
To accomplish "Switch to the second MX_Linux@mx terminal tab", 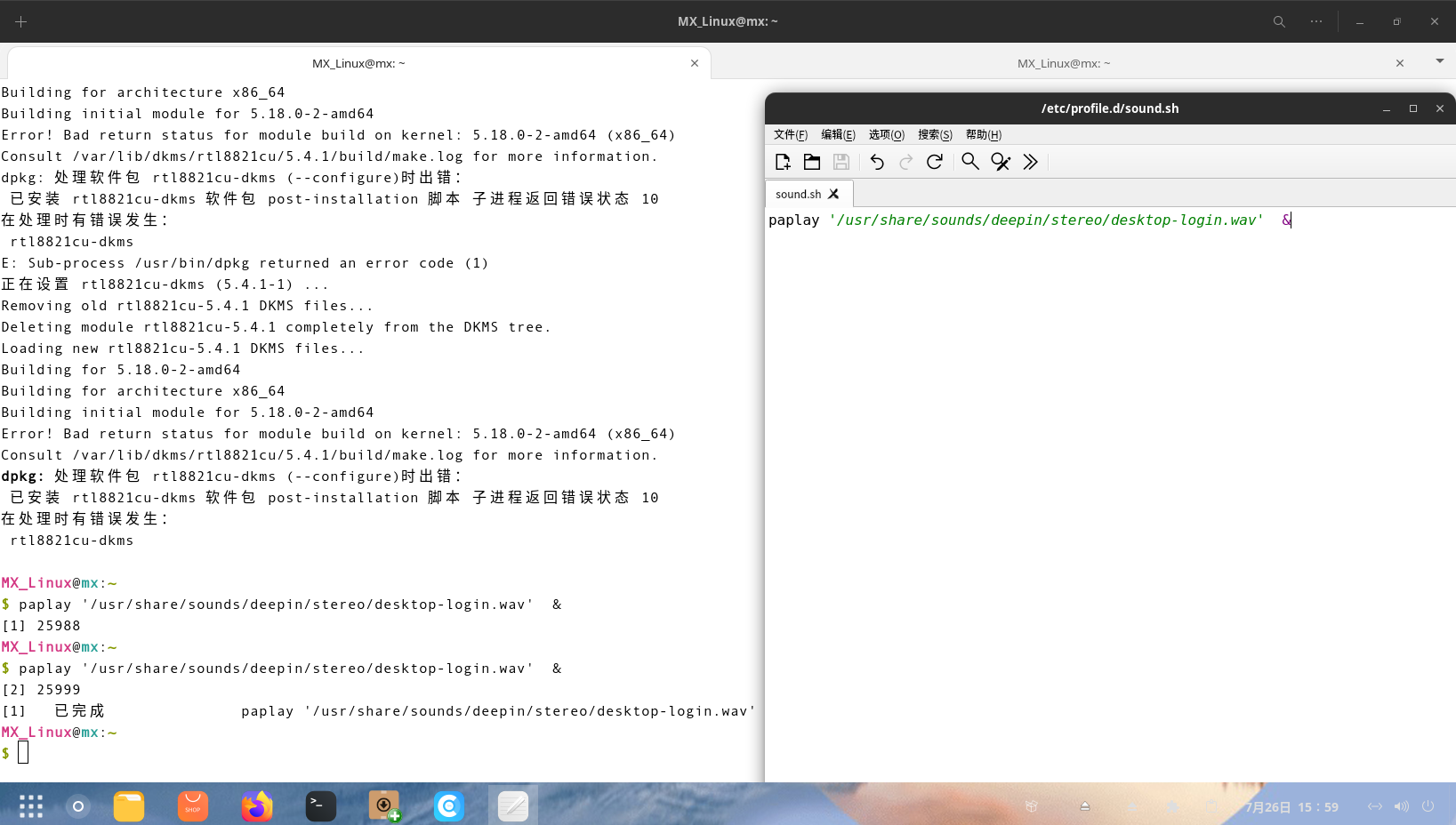I will tap(1064, 63).
